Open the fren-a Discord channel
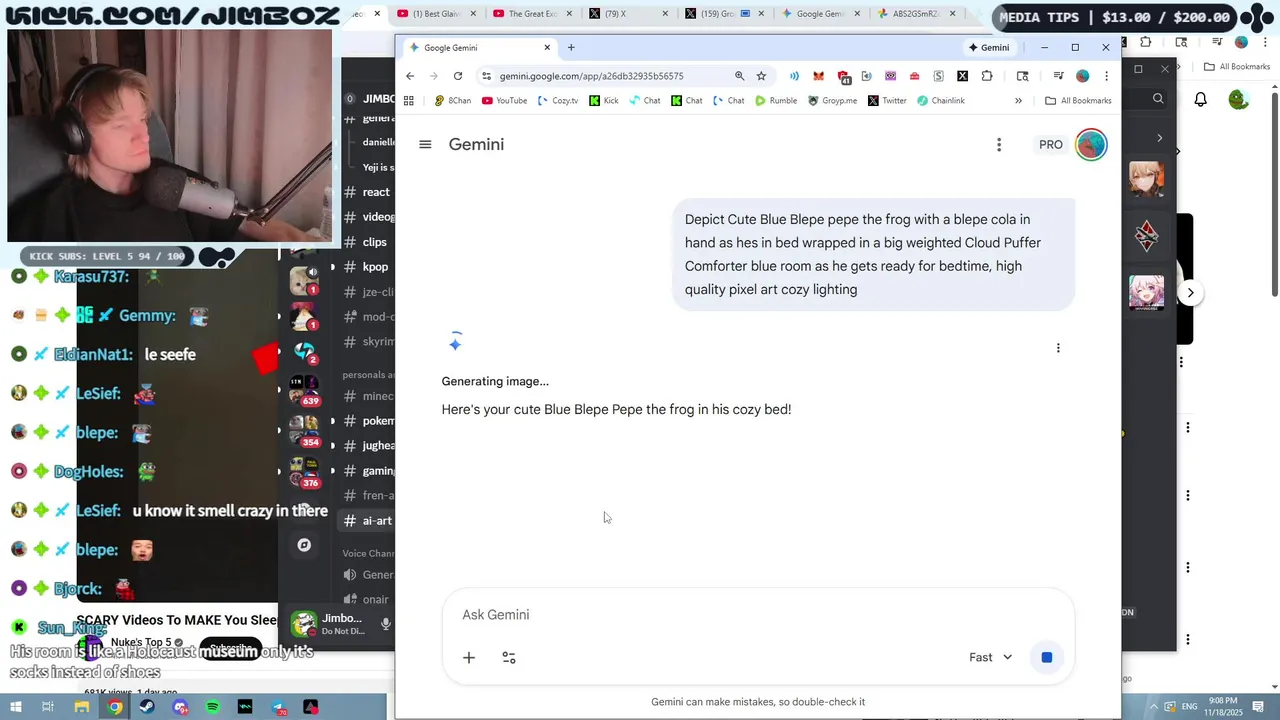Viewport: 1280px width, 720px height. pos(368,496)
